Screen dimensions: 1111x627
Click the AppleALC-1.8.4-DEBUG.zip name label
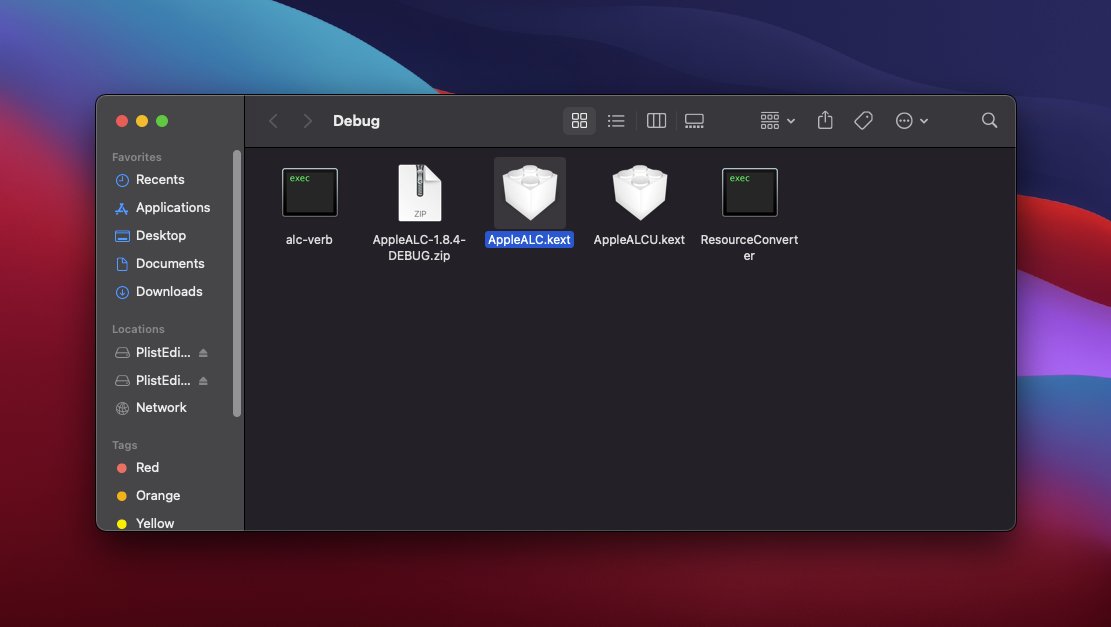coord(419,247)
